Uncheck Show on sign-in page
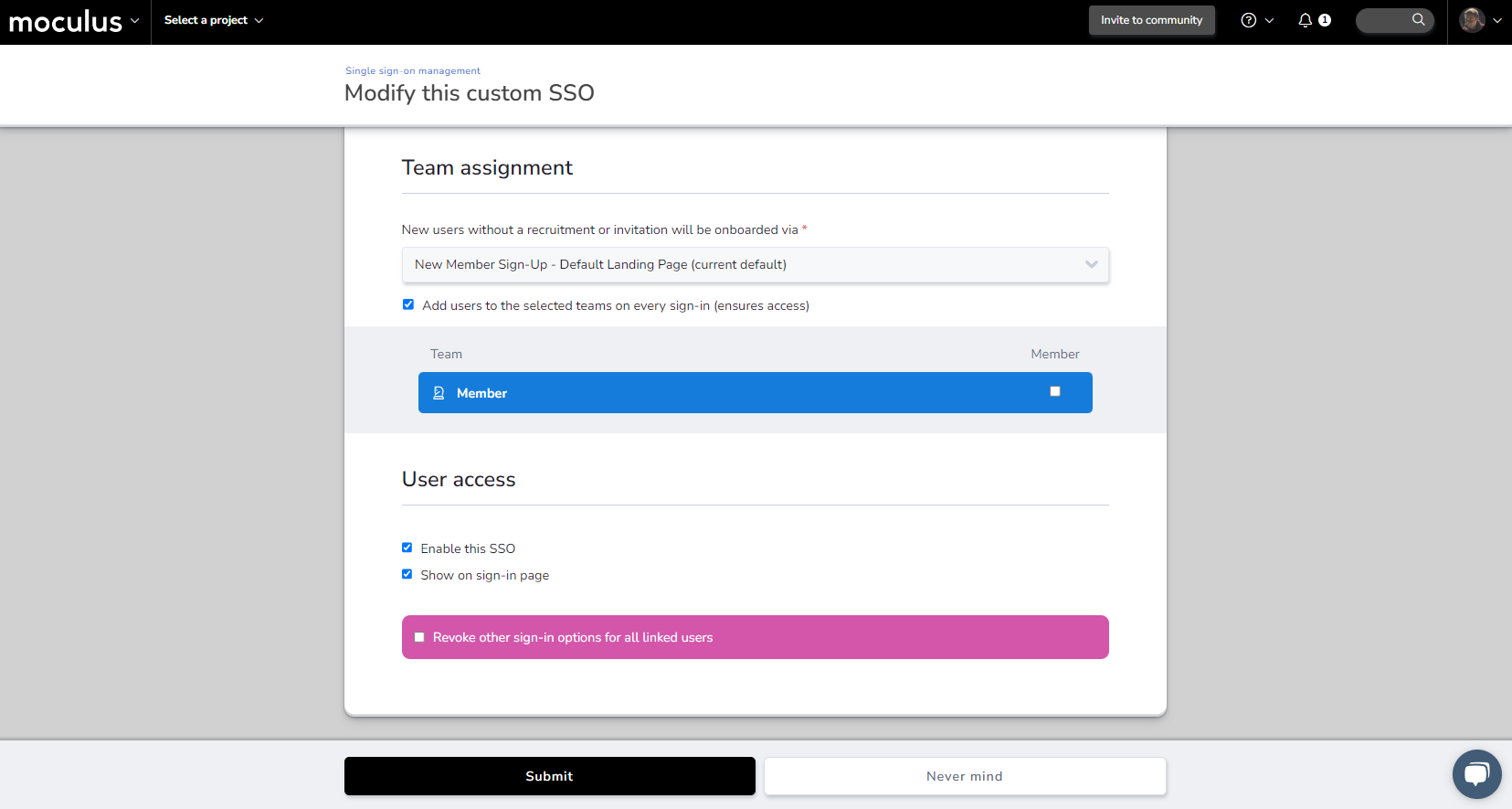This screenshot has height=809, width=1512. (407, 574)
